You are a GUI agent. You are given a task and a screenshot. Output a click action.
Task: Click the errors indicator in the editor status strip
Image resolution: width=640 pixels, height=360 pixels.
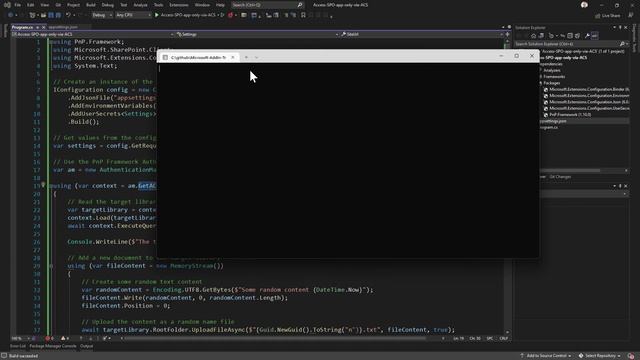pyautogui.click(x=49, y=338)
